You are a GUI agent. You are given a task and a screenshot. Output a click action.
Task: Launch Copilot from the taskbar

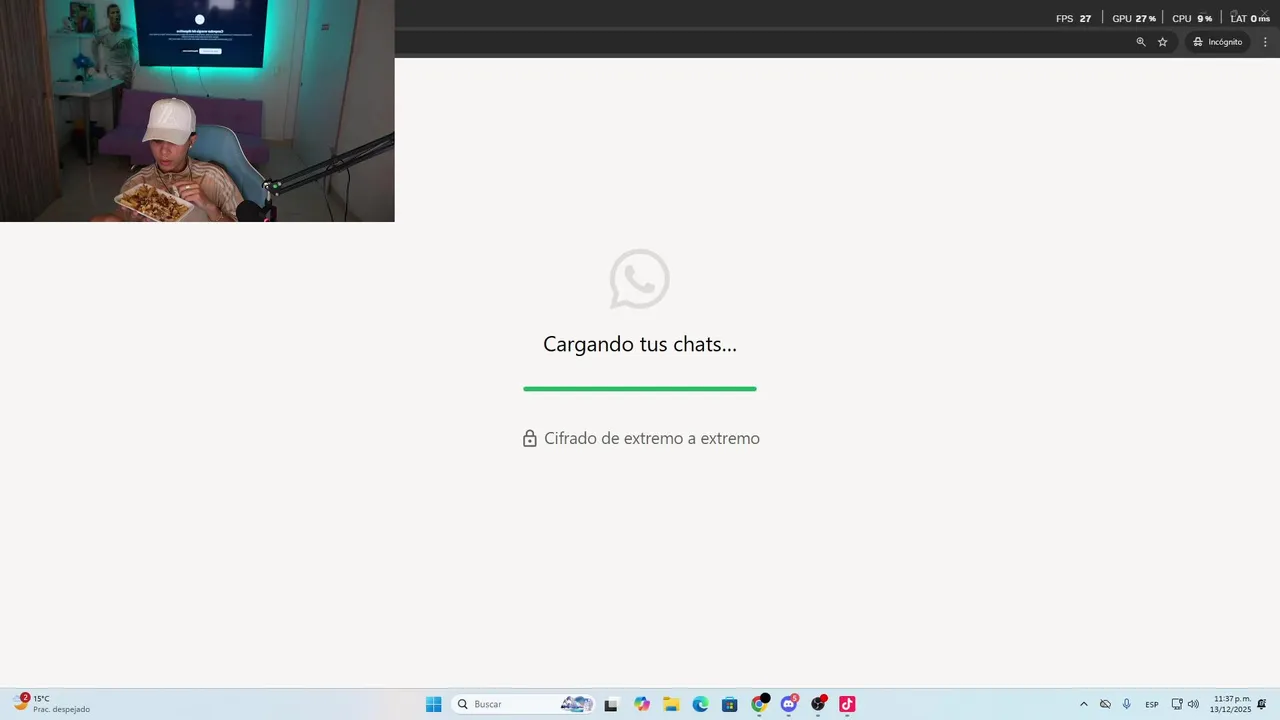click(x=642, y=704)
